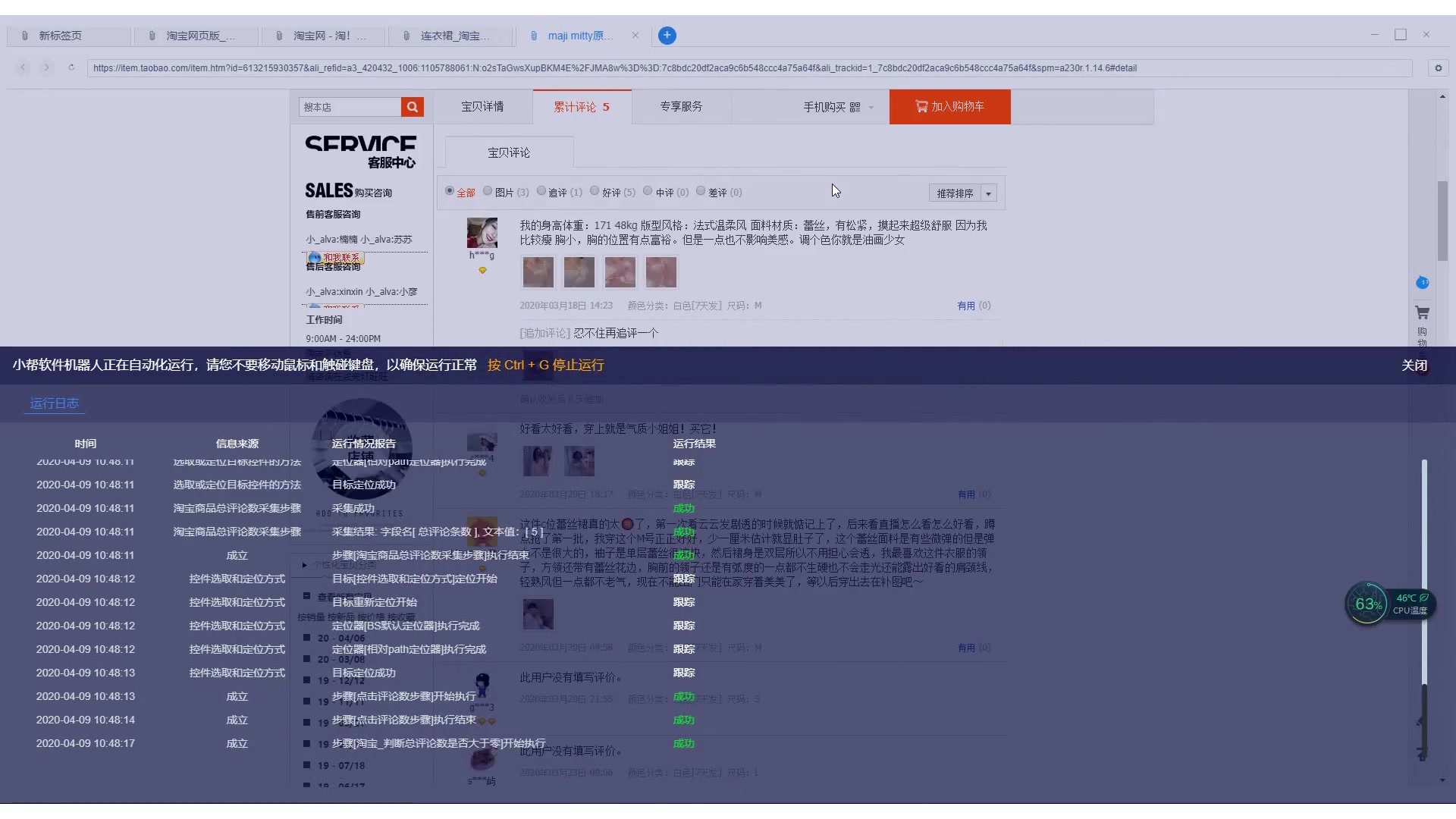Open first review photo thumbnail
This screenshot has width=1456, height=819.
[538, 272]
